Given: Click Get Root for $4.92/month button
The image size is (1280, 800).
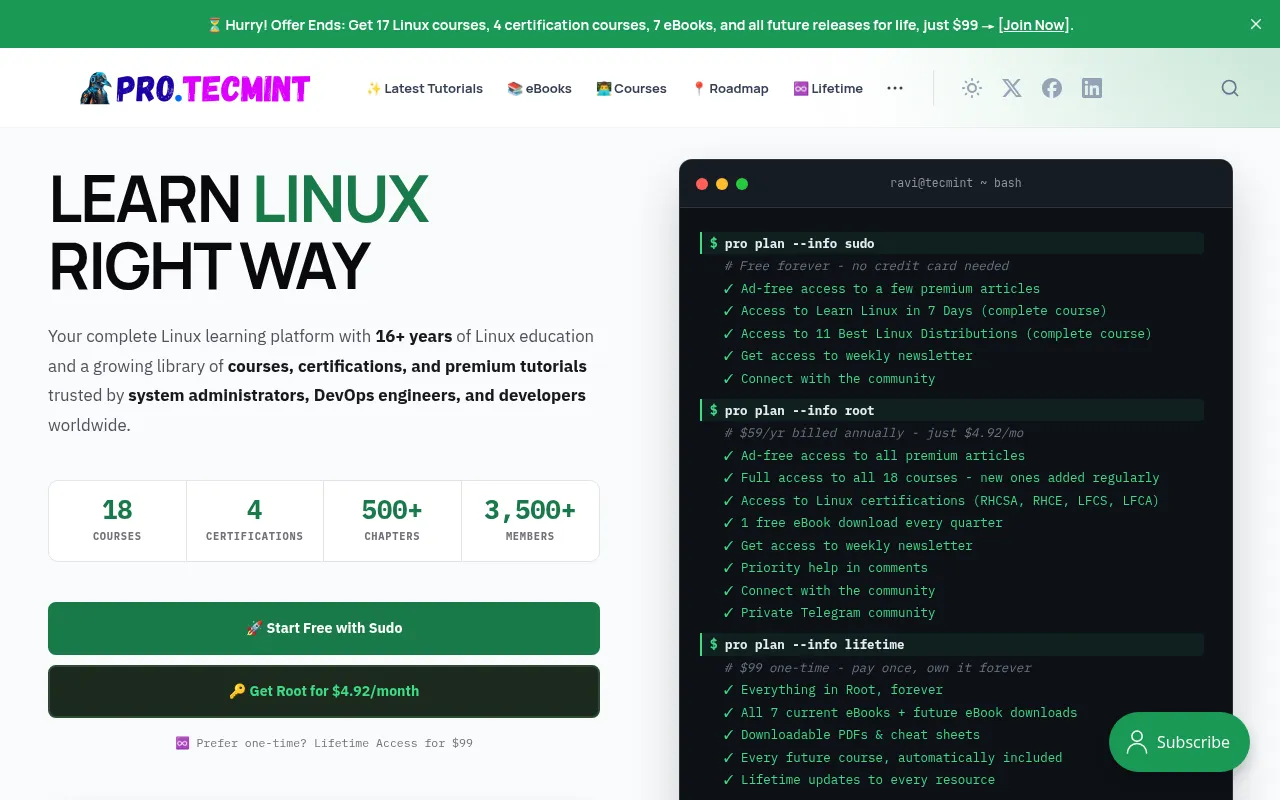Looking at the screenshot, I should click(x=324, y=691).
